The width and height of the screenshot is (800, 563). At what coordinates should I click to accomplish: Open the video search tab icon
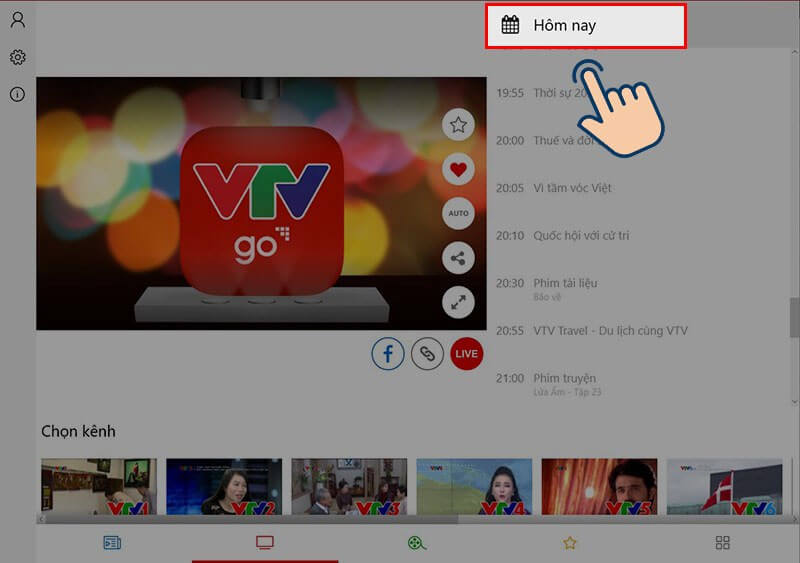[417, 543]
